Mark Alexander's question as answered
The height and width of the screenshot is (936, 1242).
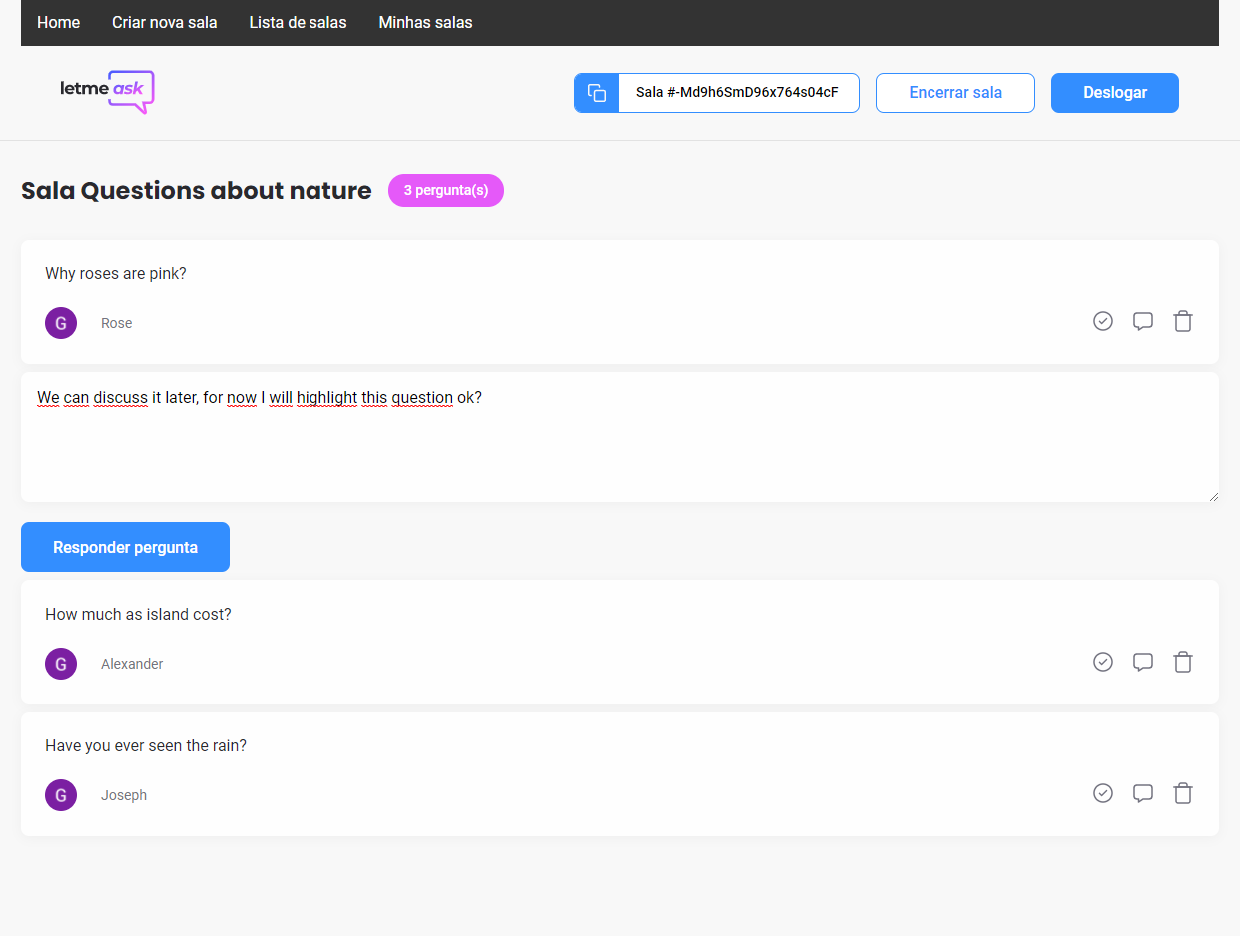coord(1103,662)
